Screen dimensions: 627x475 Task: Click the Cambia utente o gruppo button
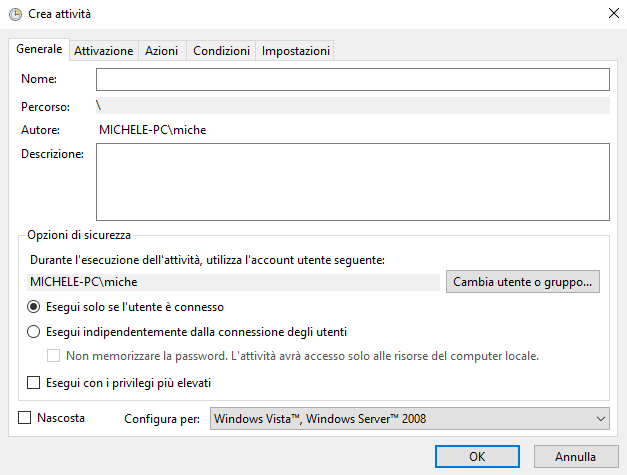coord(523,282)
